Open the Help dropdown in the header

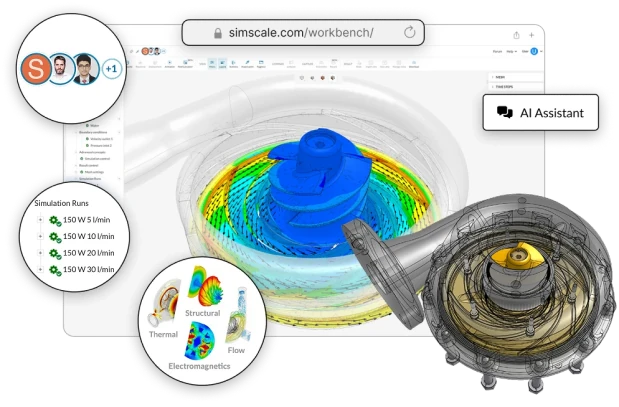click(512, 51)
